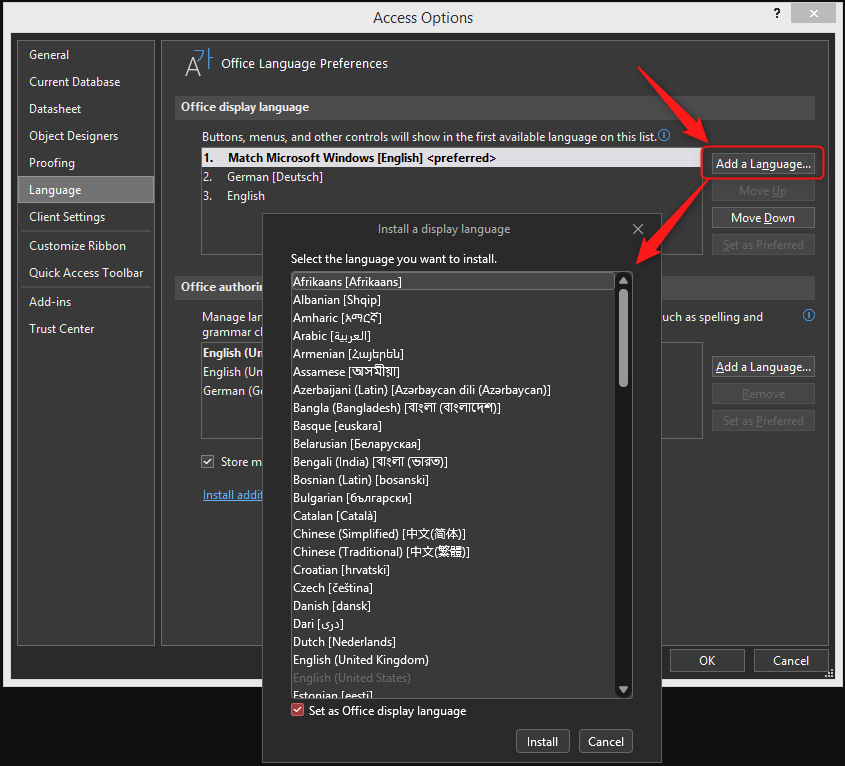Select Czech [čeština] in install list
The image size is (845, 766).
click(453, 588)
